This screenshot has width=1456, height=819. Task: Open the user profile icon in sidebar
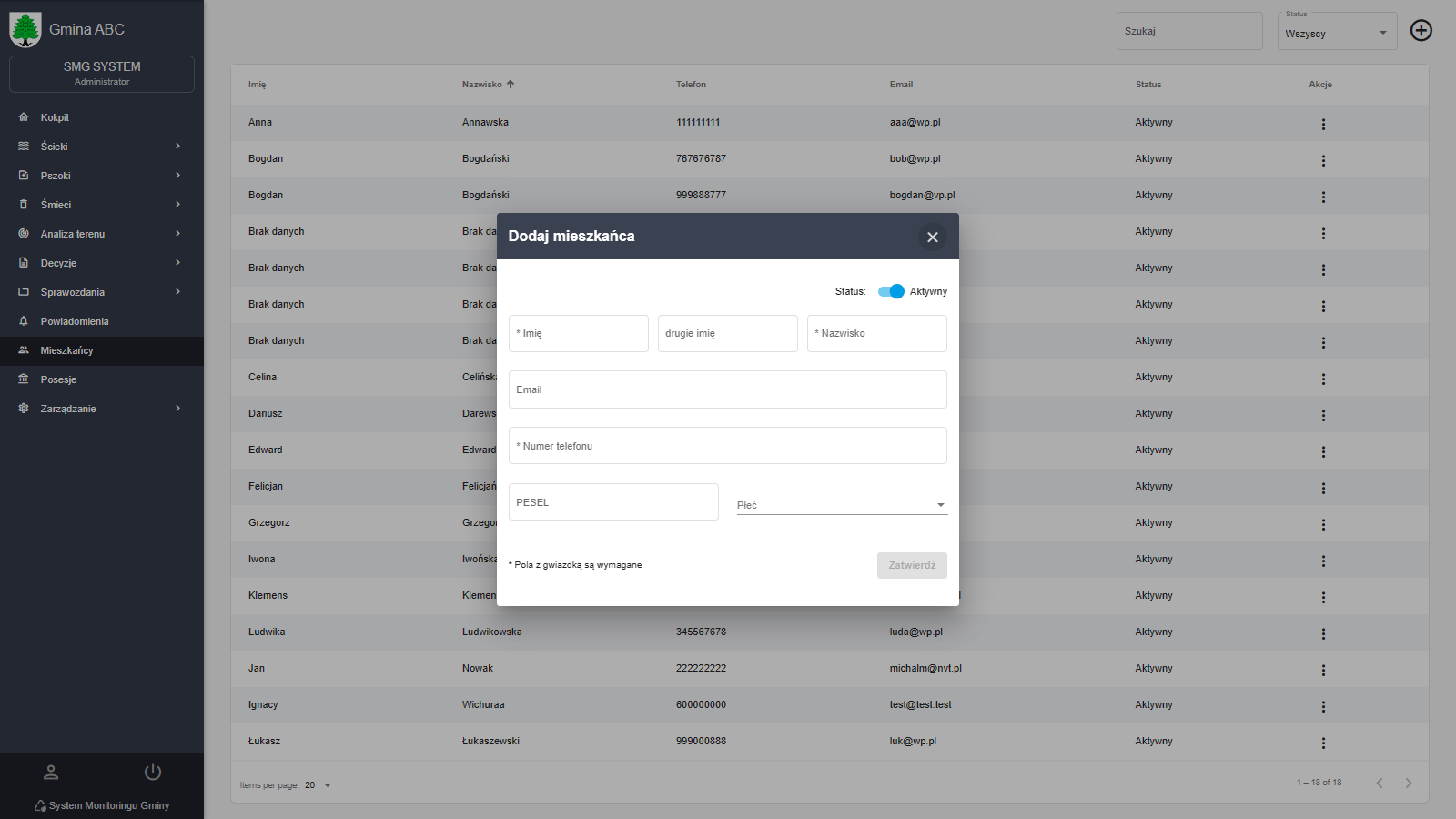pos(51,773)
